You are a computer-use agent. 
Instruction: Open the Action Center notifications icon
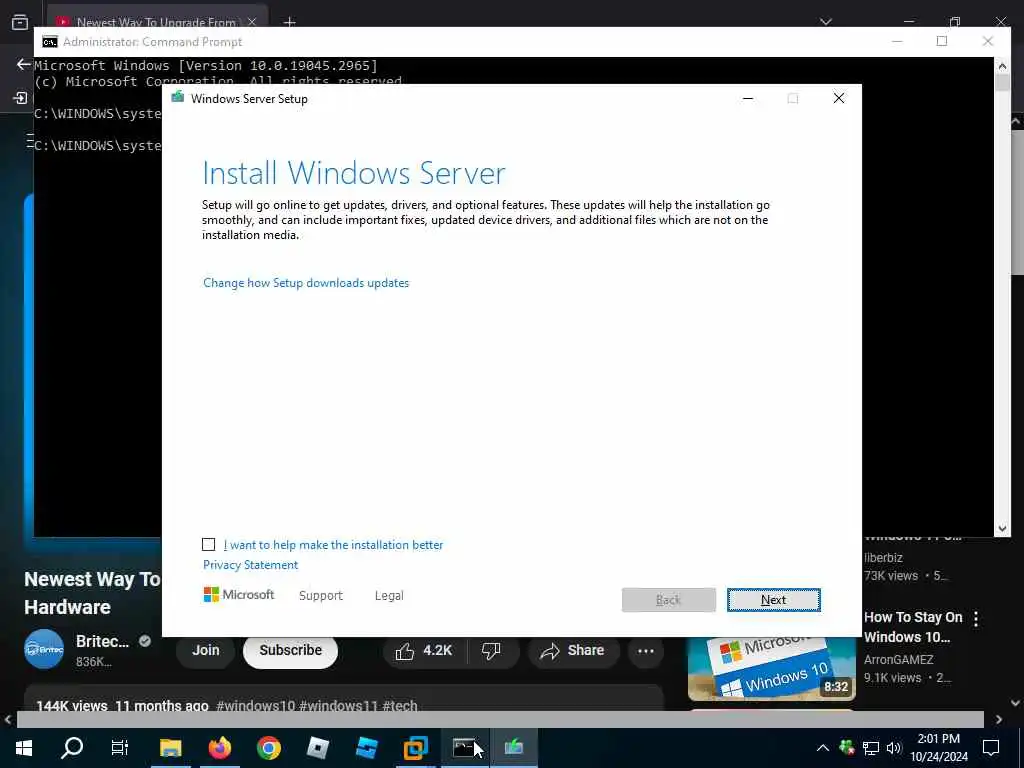(x=991, y=748)
